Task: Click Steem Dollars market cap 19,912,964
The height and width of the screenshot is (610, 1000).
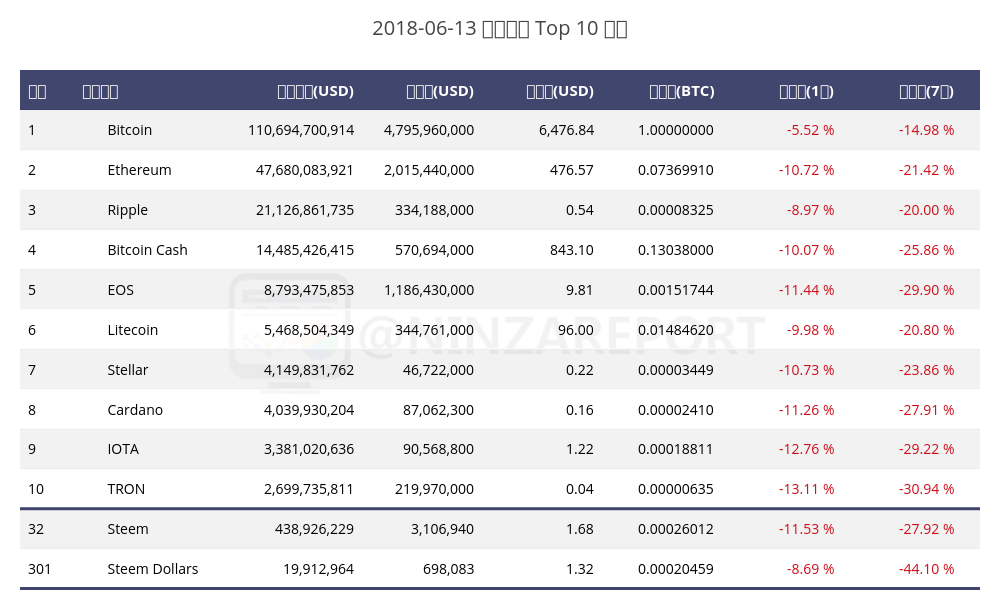Action: point(318,569)
